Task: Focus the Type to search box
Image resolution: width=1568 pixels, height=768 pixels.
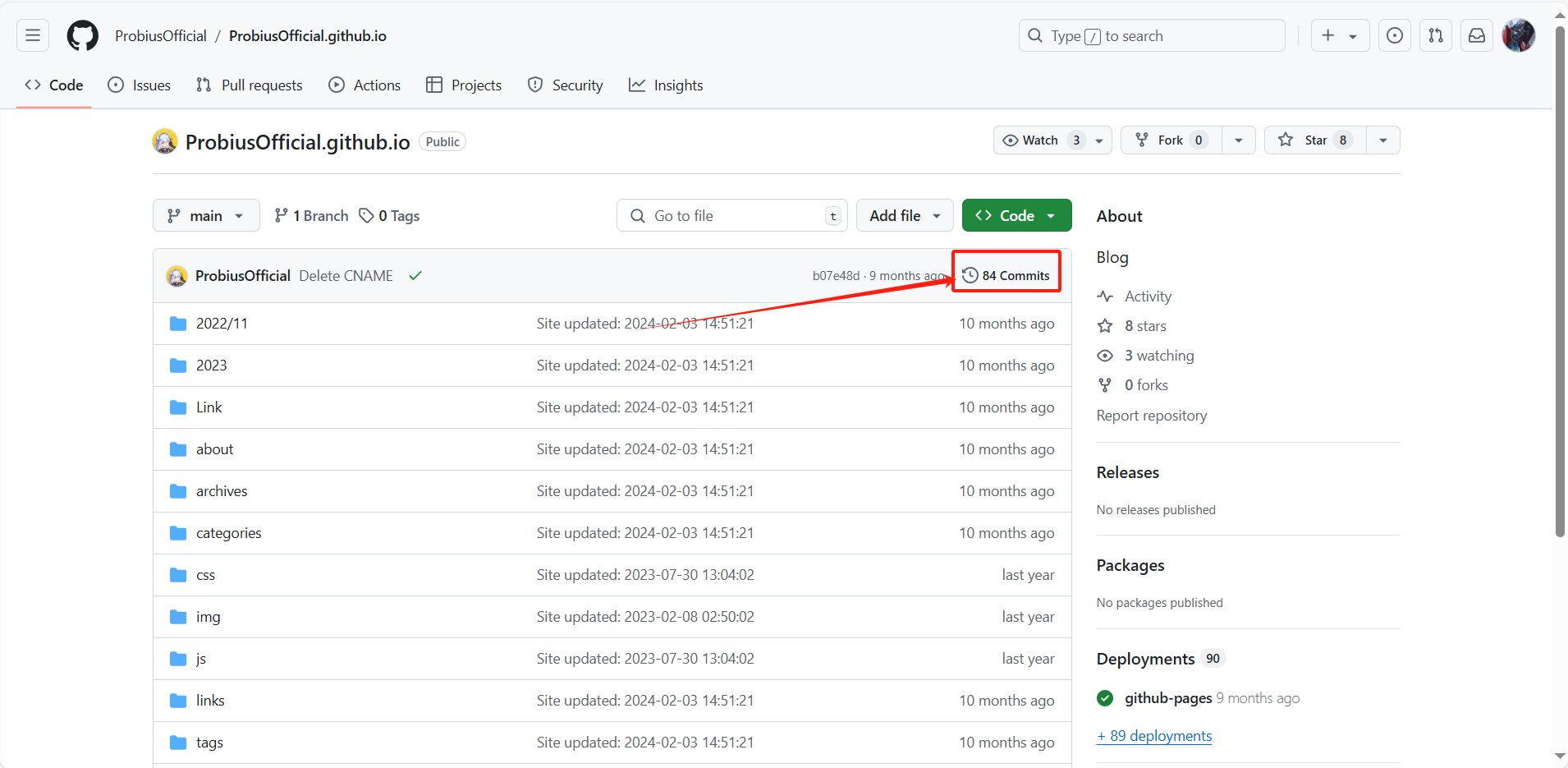Action: pyautogui.click(x=1151, y=35)
